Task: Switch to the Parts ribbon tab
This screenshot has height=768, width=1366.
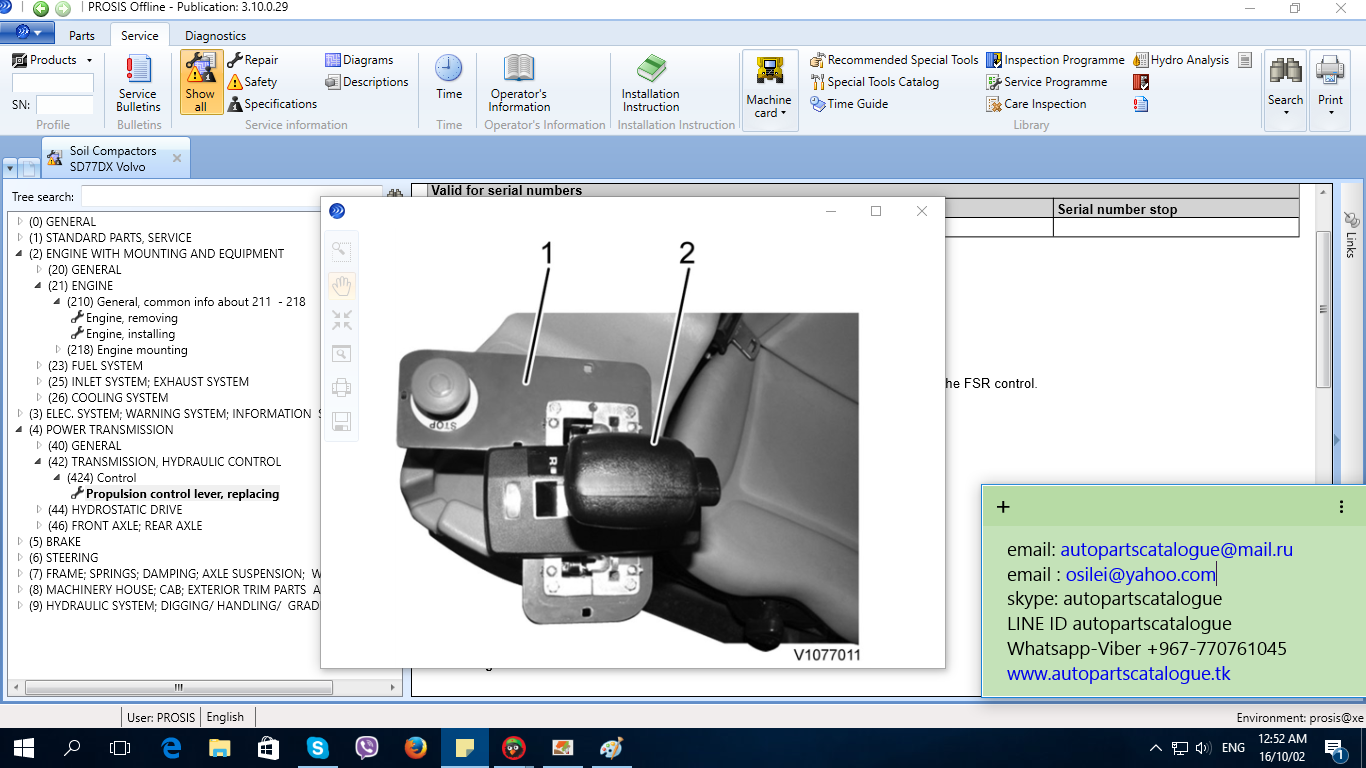Action: pyautogui.click(x=82, y=36)
